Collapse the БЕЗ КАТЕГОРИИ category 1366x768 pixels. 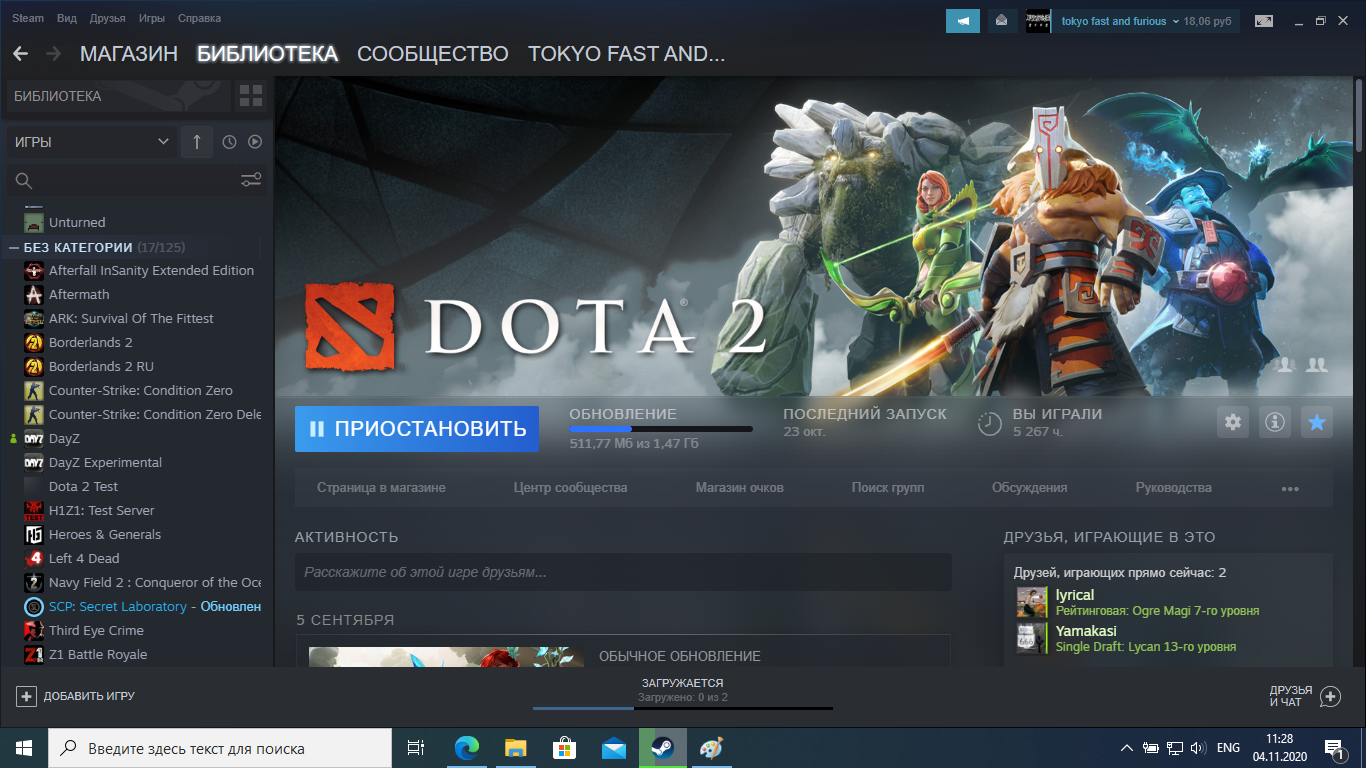14,247
